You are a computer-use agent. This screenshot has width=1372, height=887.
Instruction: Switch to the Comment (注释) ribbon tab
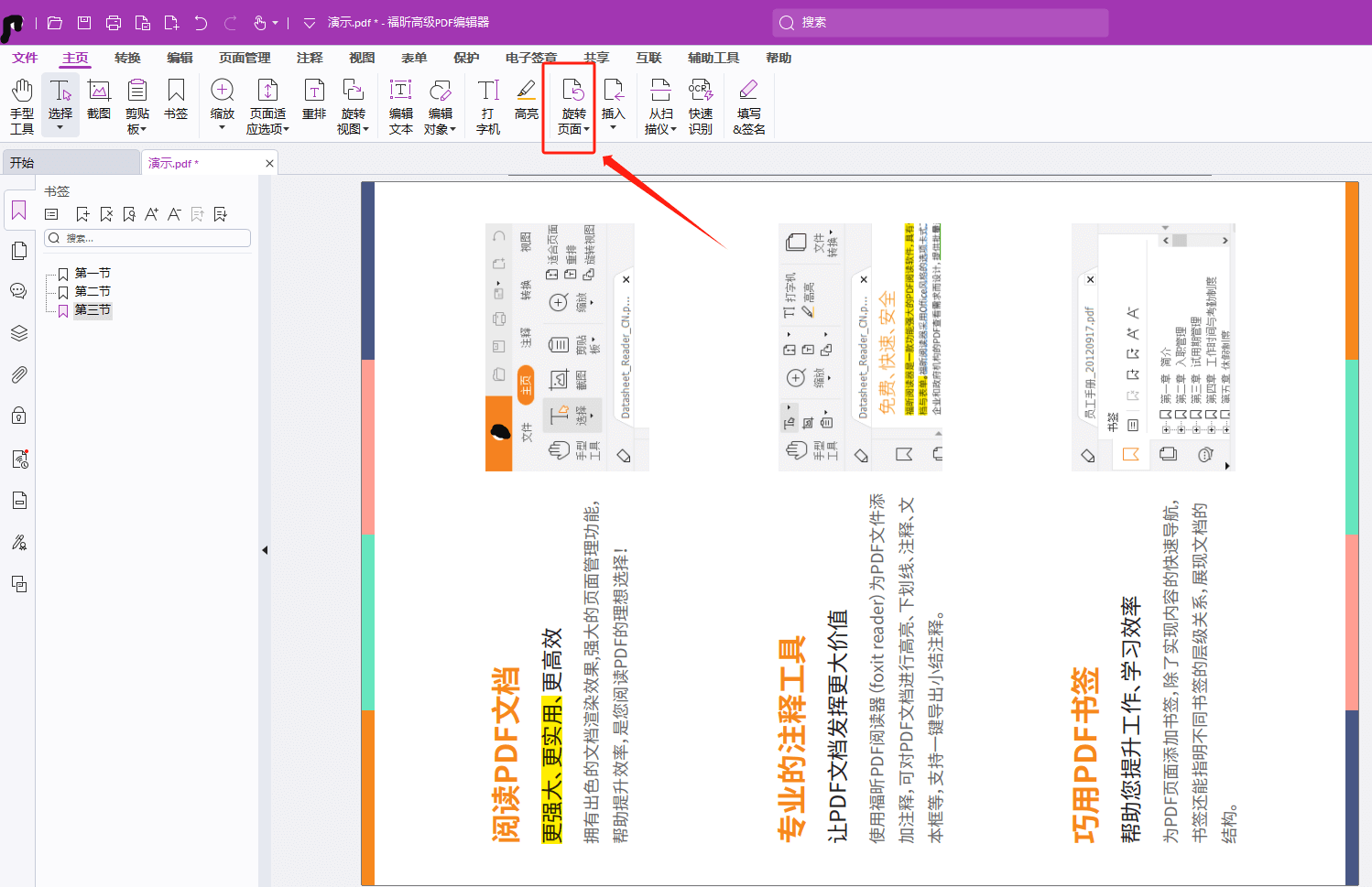(310, 58)
